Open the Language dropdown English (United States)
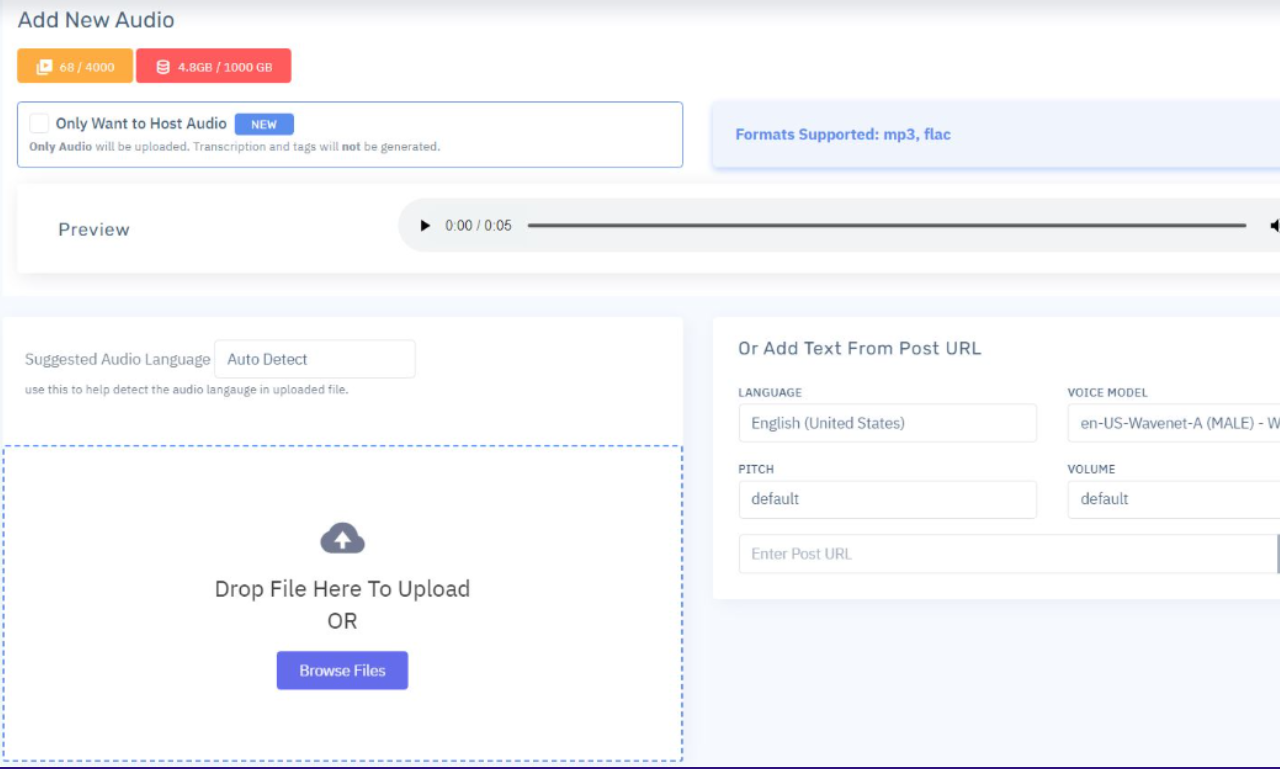This screenshot has width=1280, height=769. pyautogui.click(x=887, y=423)
